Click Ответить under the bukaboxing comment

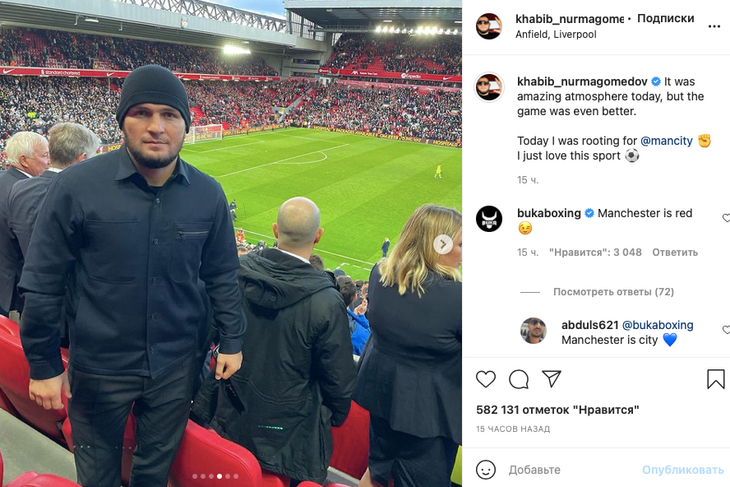pyautogui.click(x=675, y=252)
